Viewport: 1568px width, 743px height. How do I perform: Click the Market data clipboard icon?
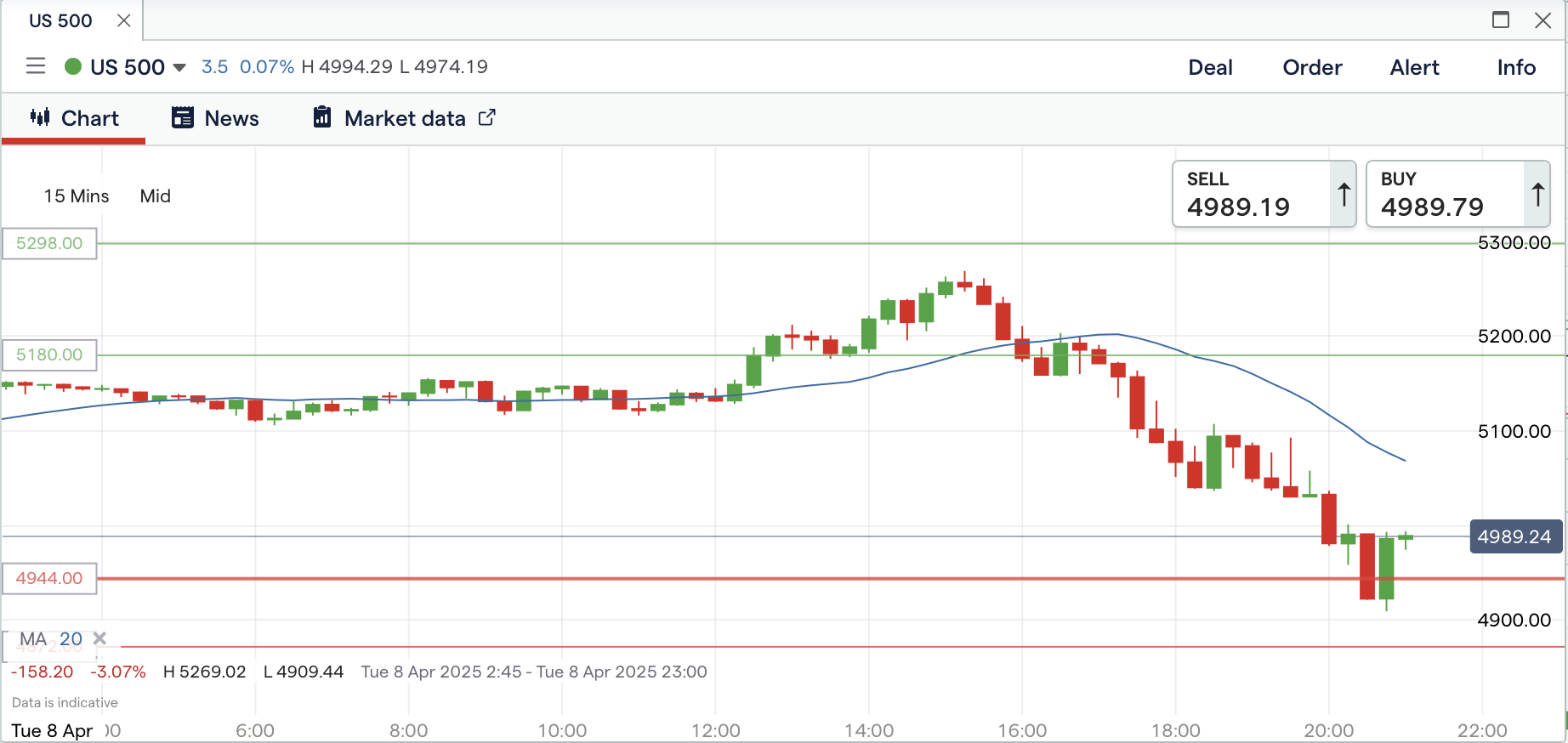[x=322, y=117]
